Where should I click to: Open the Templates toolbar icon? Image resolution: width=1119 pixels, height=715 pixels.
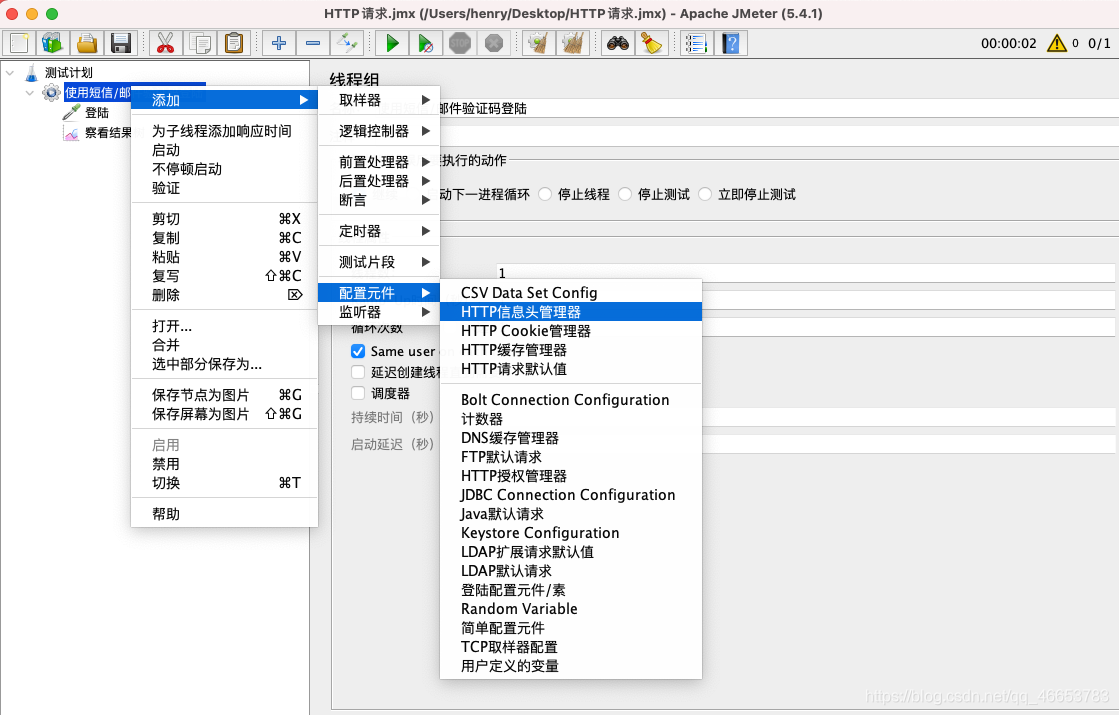pos(52,44)
